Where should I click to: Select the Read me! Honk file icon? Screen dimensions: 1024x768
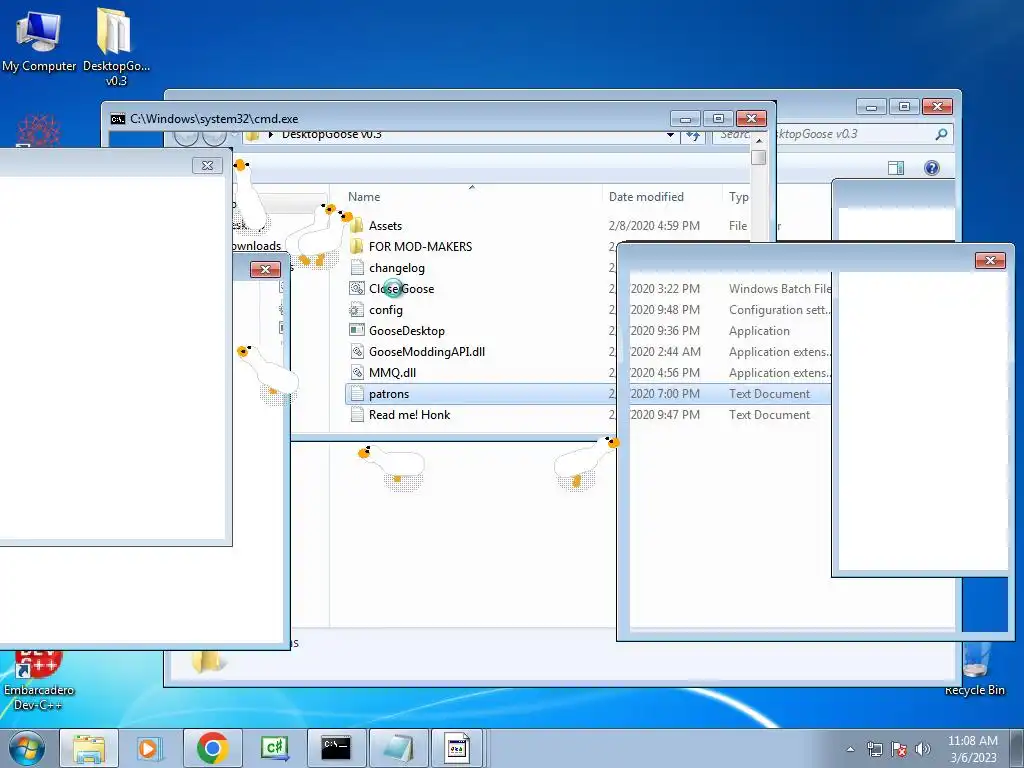pos(357,415)
